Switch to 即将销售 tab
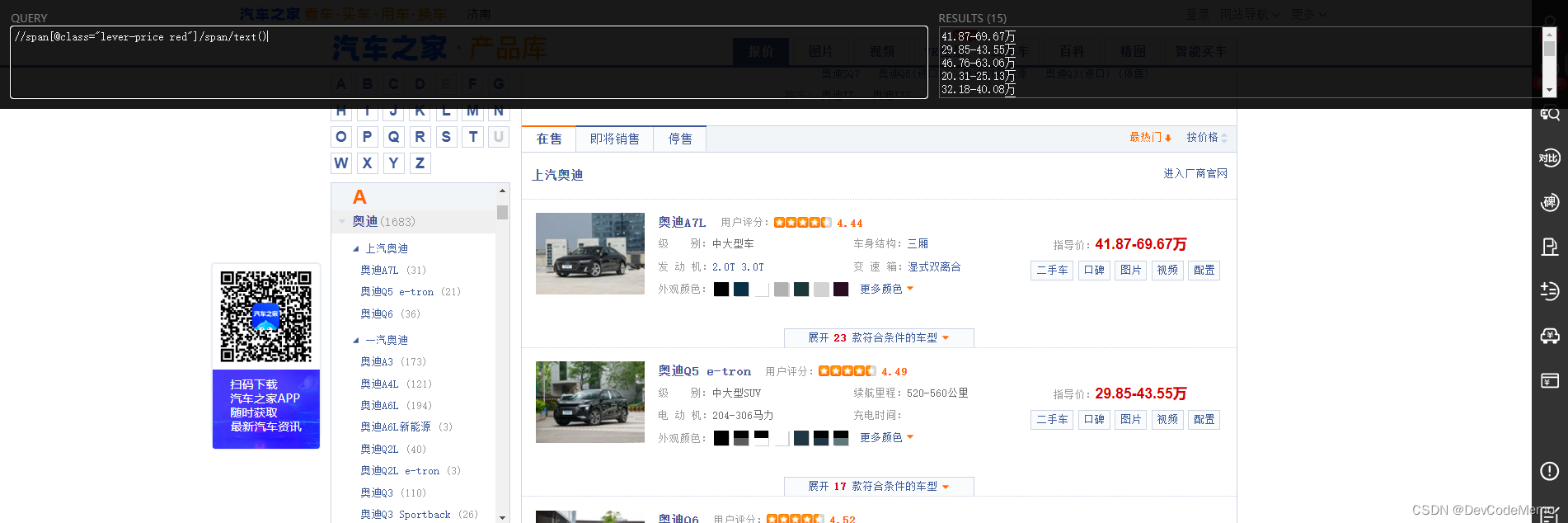 click(x=615, y=139)
